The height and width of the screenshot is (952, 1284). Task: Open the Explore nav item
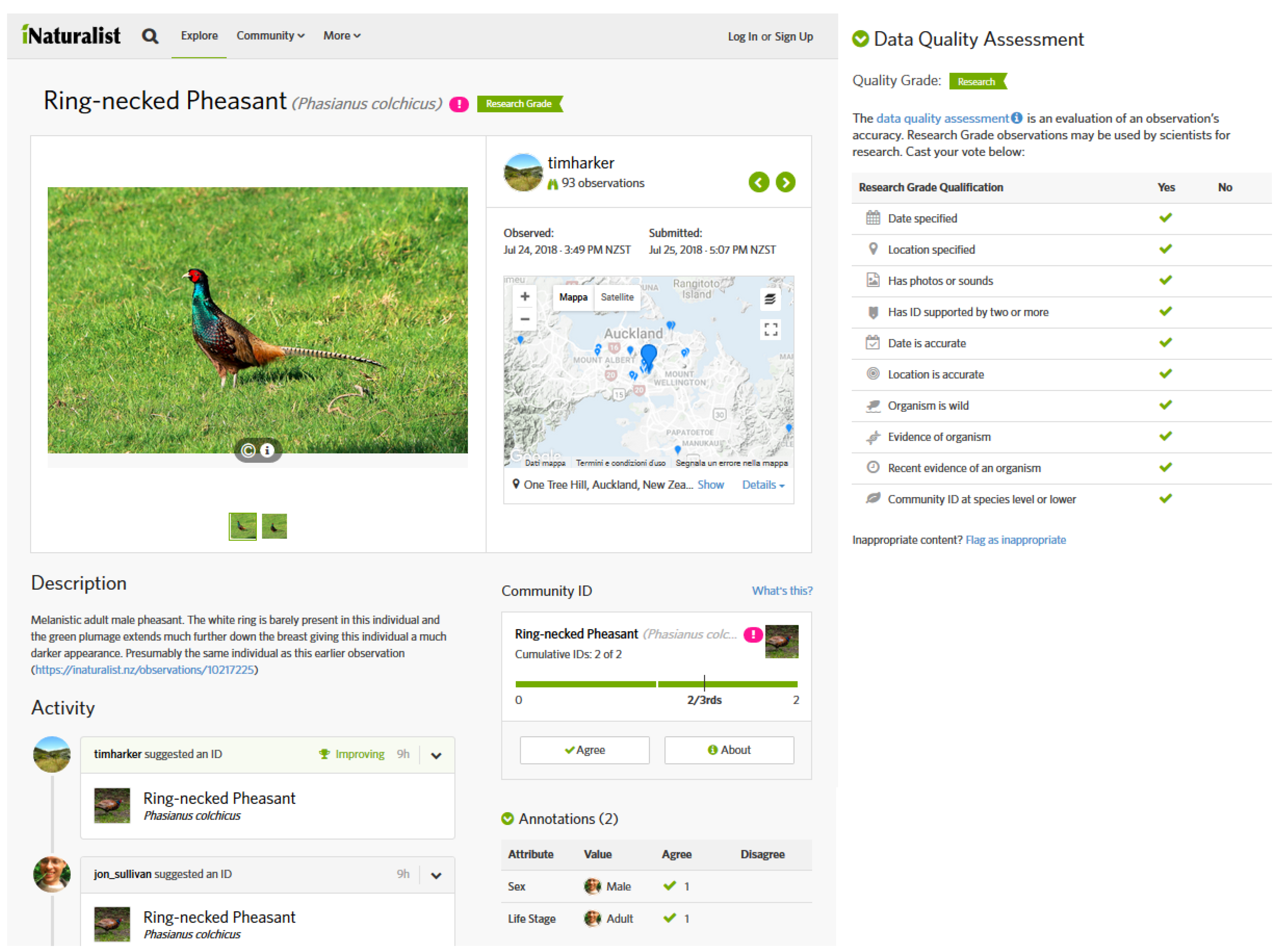pos(199,36)
